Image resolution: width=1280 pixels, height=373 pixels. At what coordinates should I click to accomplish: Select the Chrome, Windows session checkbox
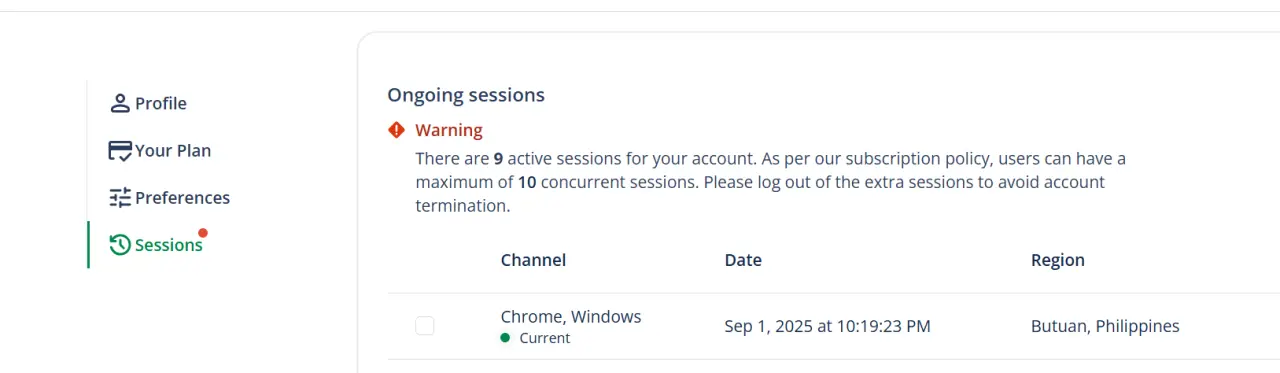(x=425, y=326)
